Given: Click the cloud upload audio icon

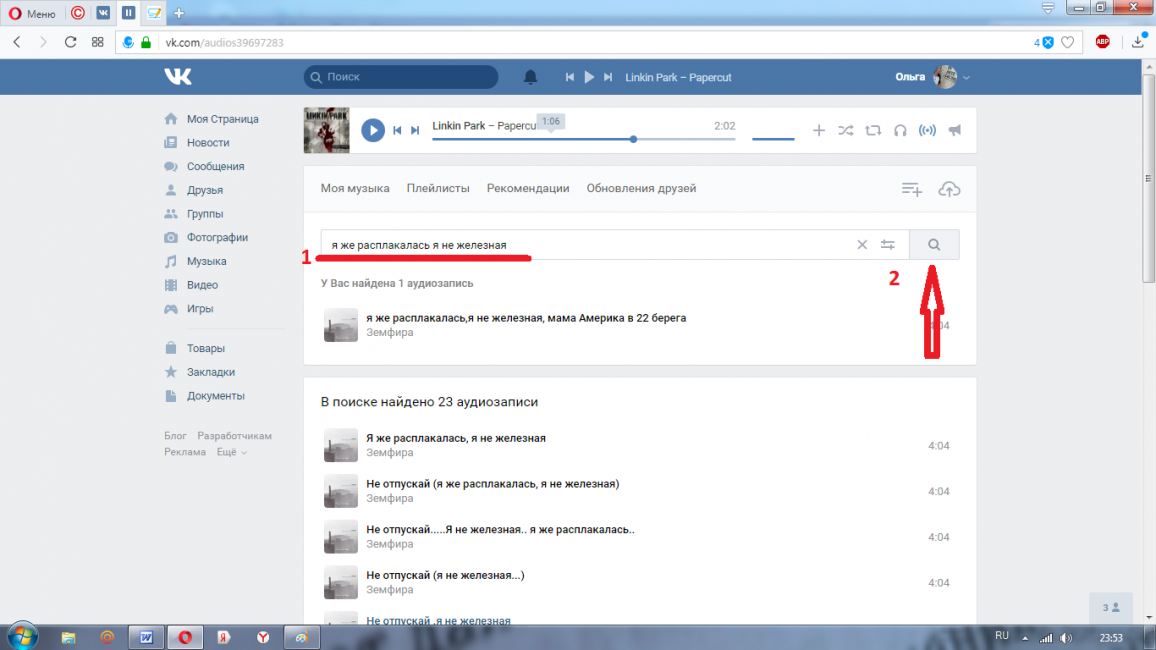Looking at the screenshot, I should 949,189.
